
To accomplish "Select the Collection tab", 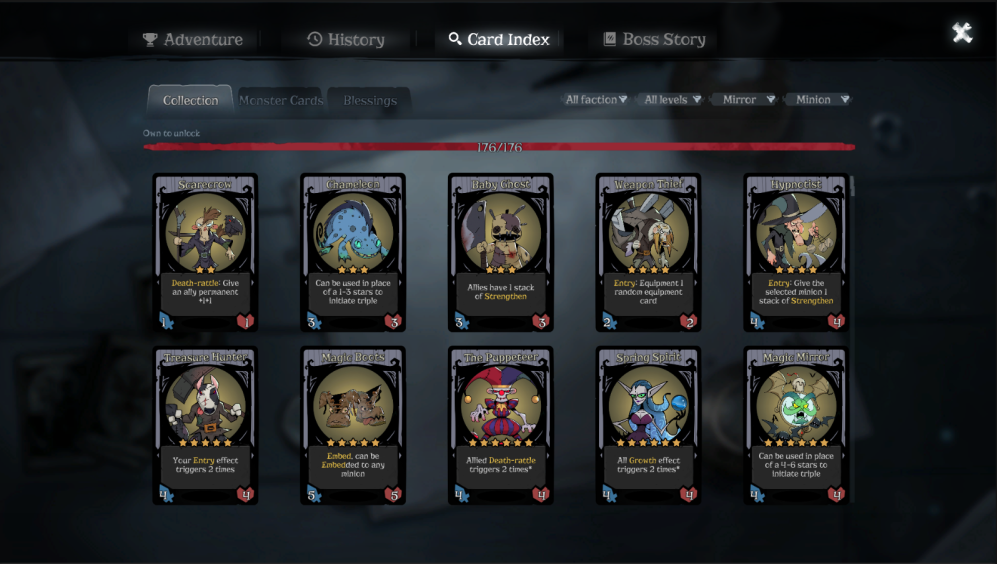I will coord(190,100).
